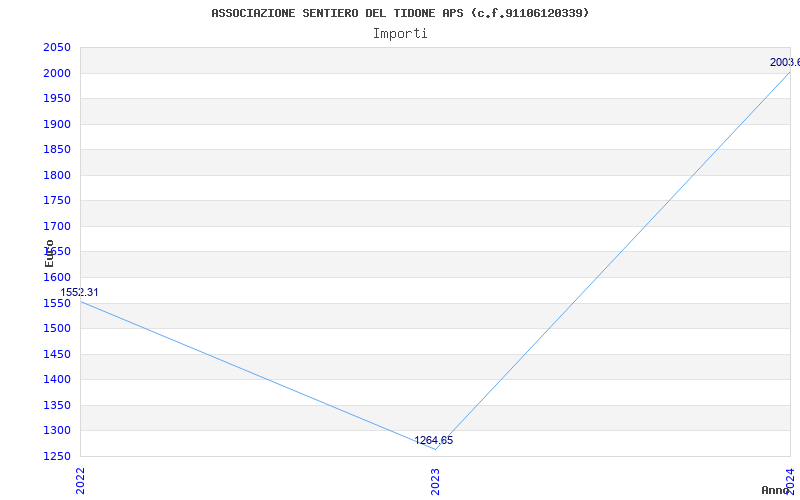This screenshot has width=800, height=500.
Task: Click the 1500 y-axis value
Action: click(57, 329)
